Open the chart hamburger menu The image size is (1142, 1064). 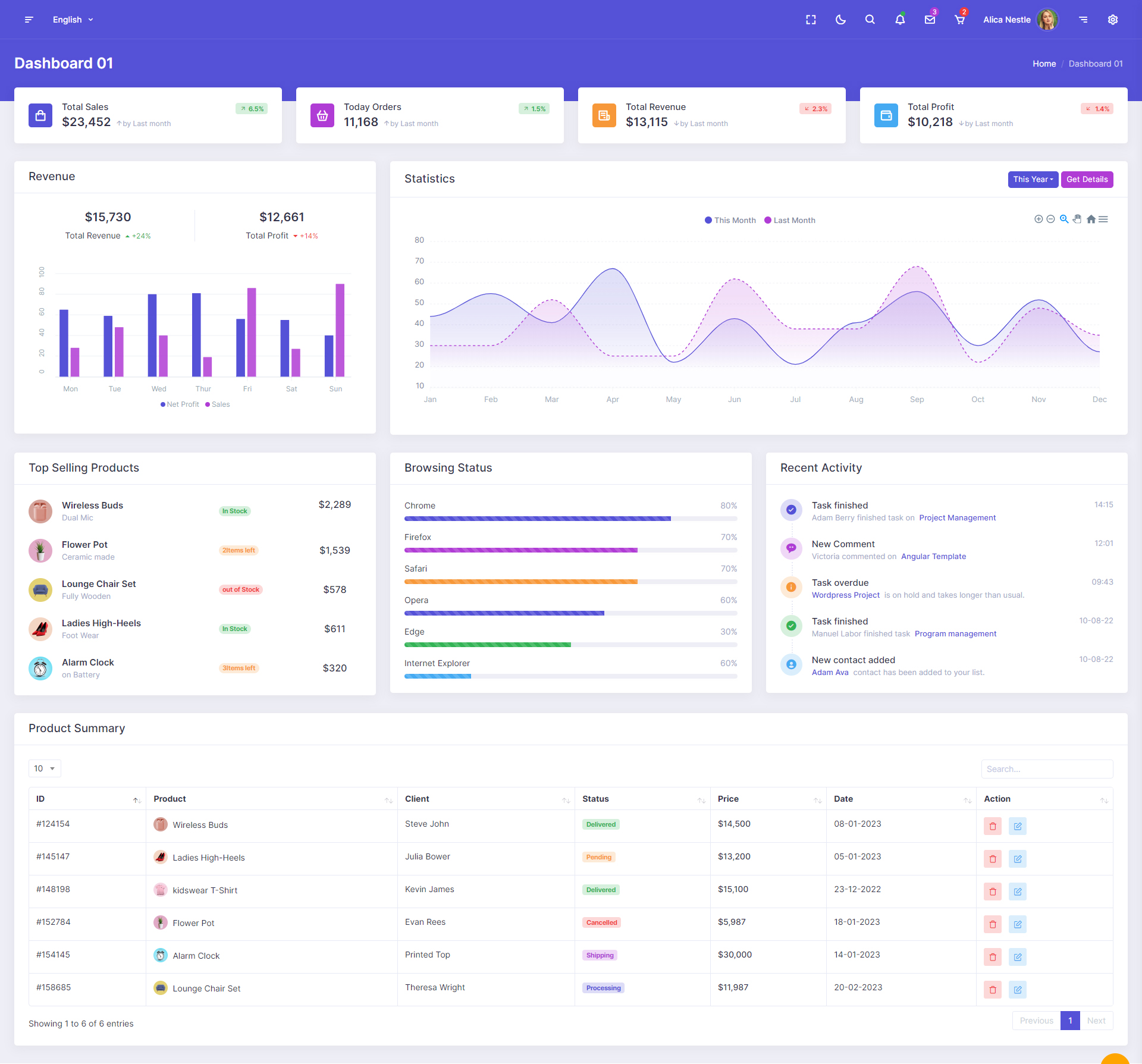click(1103, 219)
